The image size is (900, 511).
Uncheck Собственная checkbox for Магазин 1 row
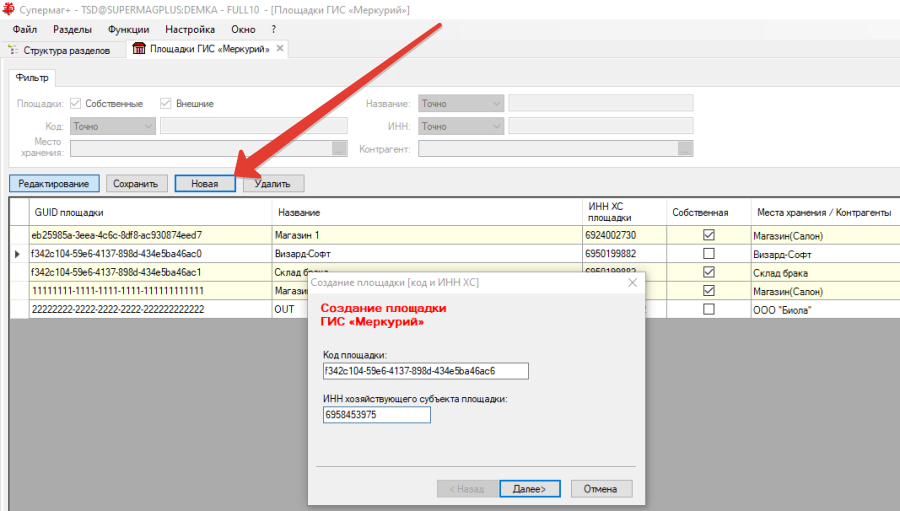pyautogui.click(x=709, y=235)
